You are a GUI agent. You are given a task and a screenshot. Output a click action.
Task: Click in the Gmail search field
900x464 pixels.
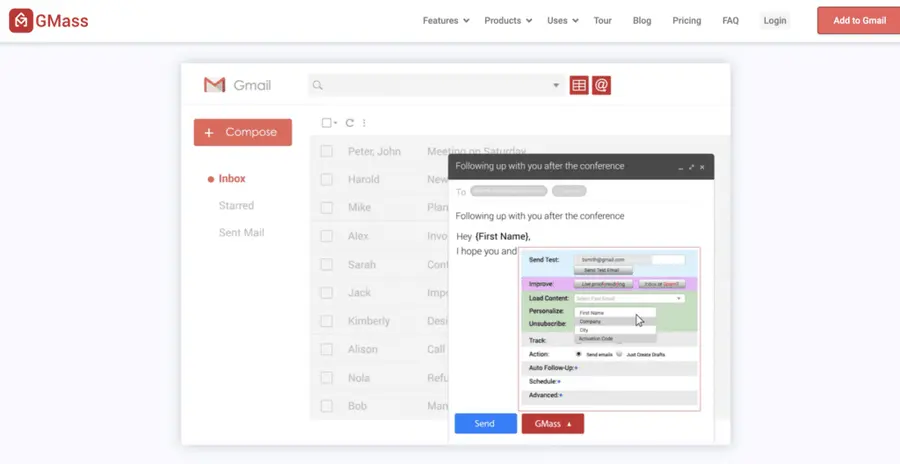[x=436, y=86]
